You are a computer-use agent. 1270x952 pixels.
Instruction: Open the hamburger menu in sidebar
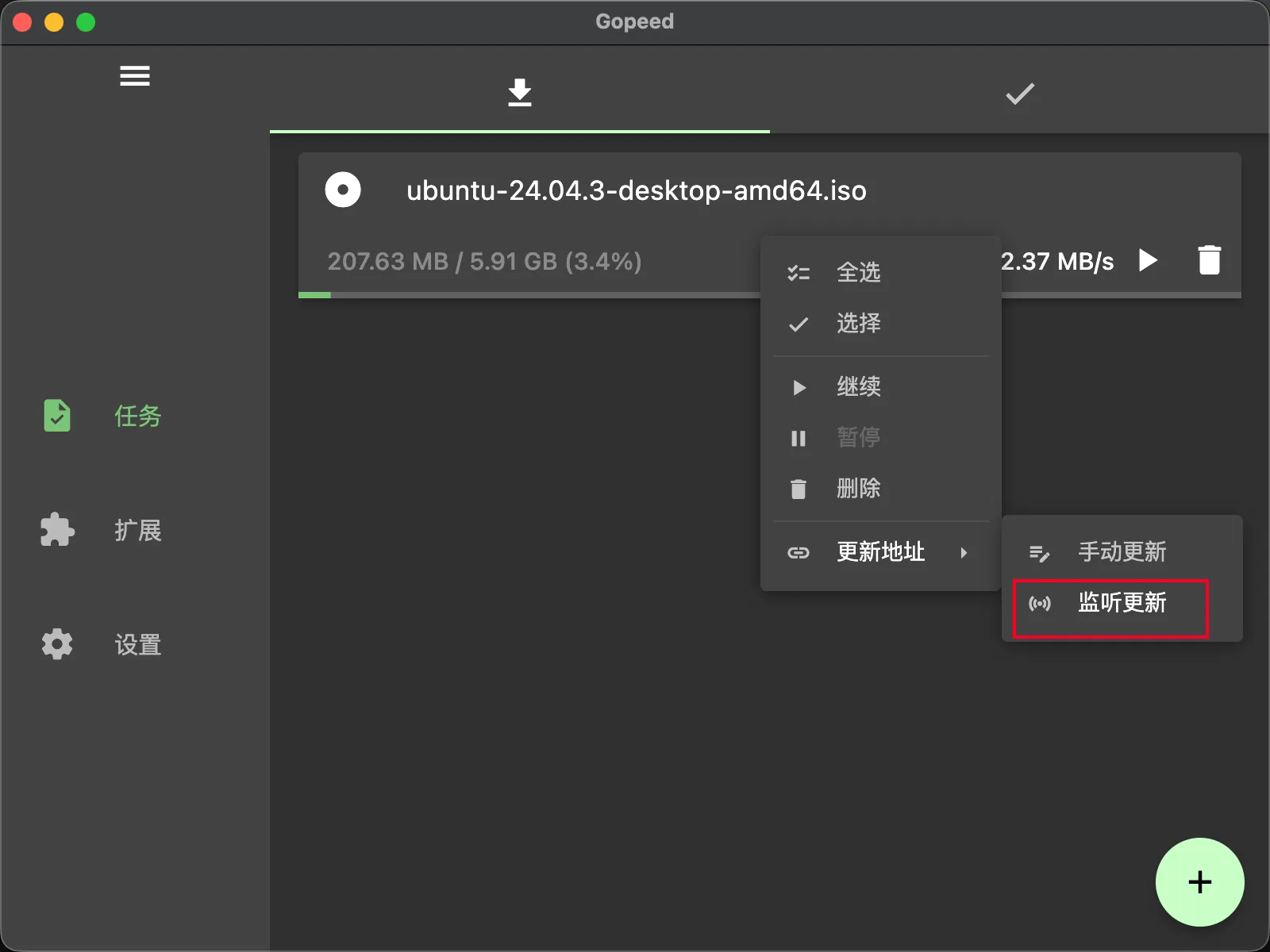coord(135,76)
